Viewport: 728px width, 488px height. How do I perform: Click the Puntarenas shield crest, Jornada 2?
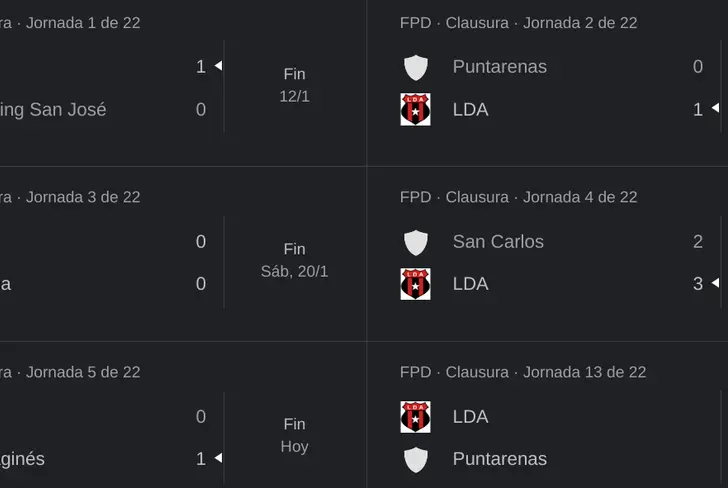[415, 67]
